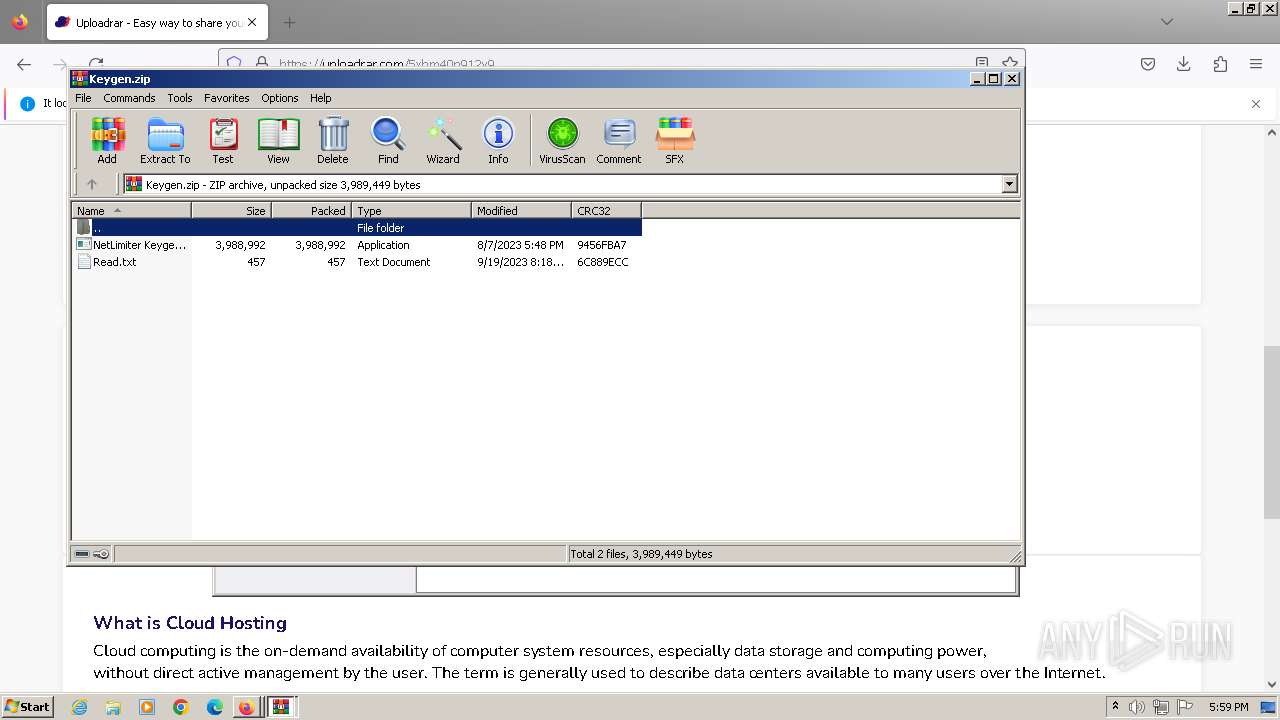Click the Extract To toolbar icon

(x=165, y=140)
